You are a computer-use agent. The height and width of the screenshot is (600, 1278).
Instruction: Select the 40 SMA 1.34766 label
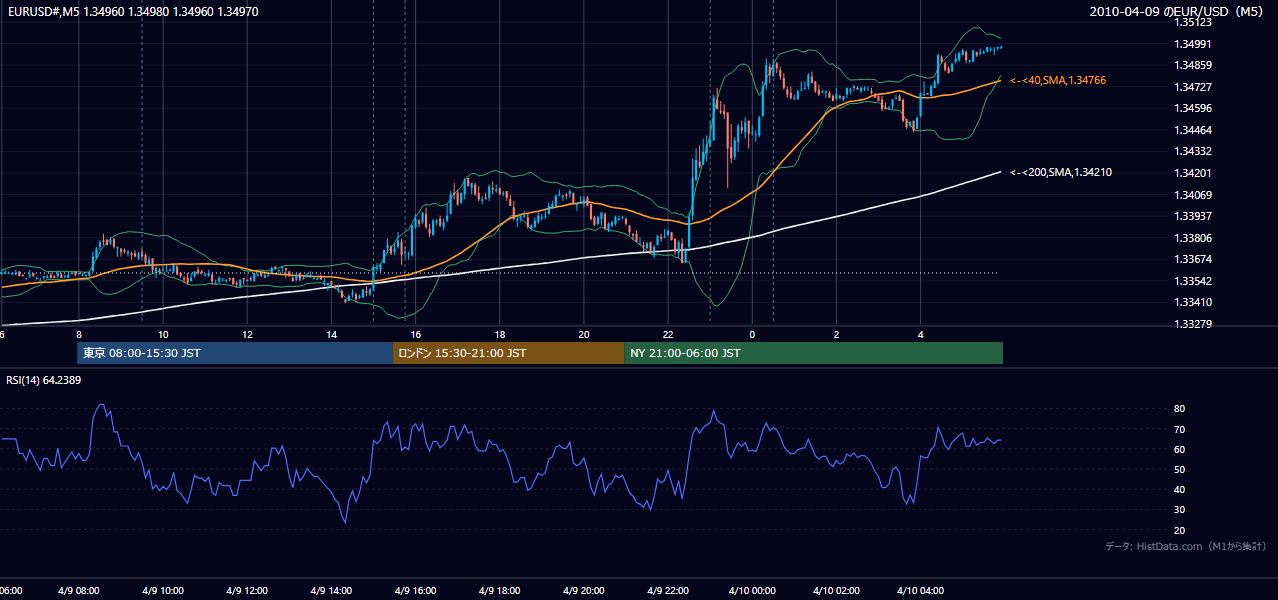(x=1058, y=80)
